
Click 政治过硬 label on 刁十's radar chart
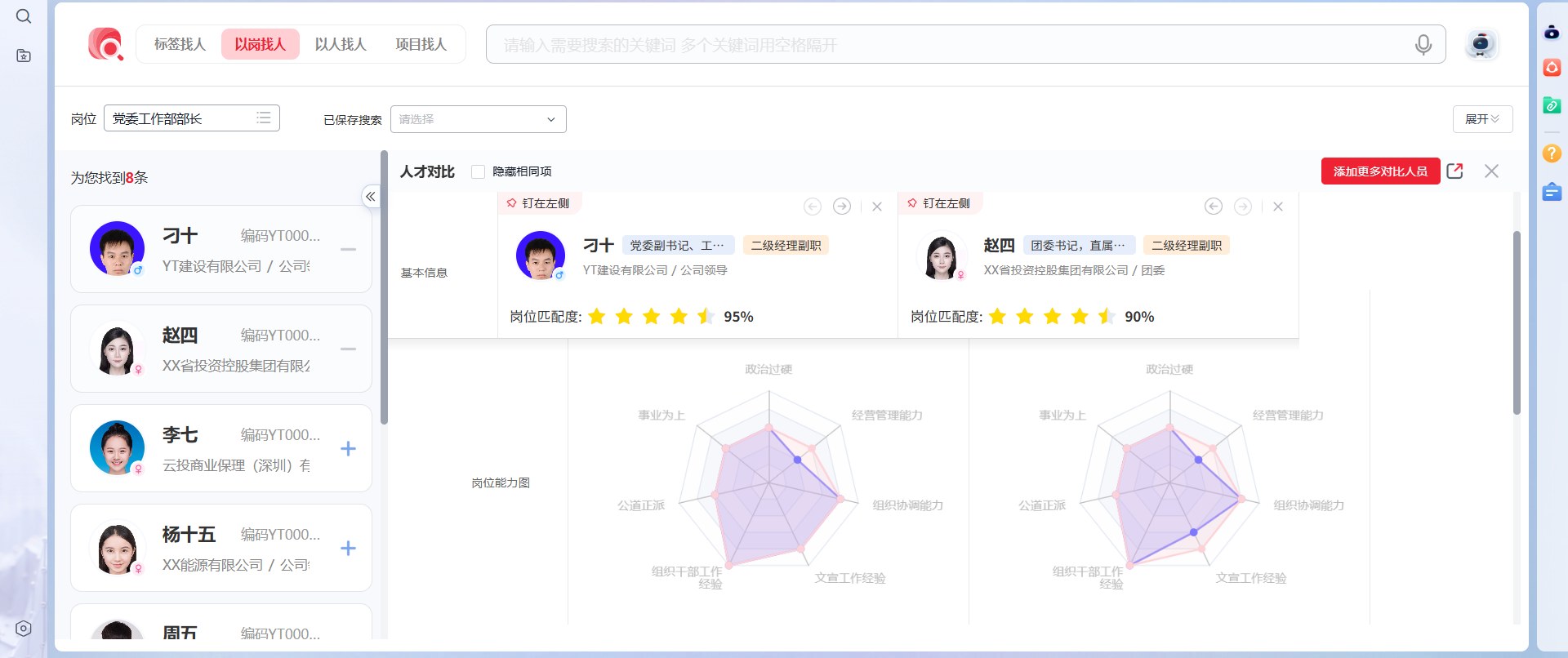pos(768,369)
